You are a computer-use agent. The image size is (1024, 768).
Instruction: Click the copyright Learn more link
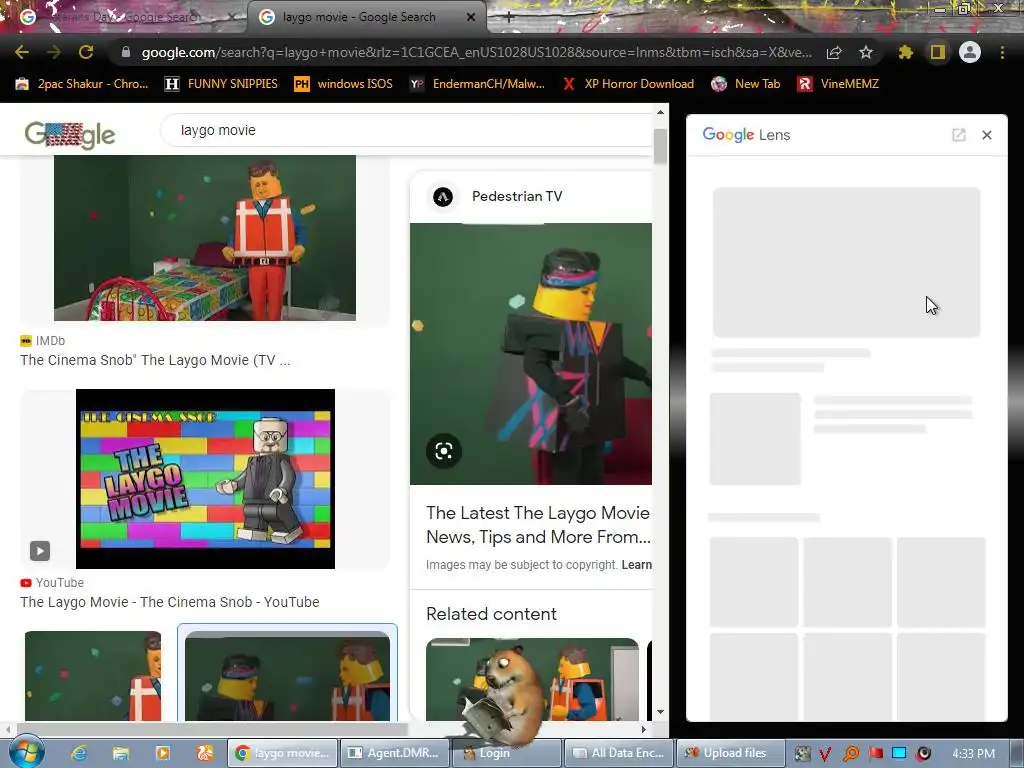636,565
